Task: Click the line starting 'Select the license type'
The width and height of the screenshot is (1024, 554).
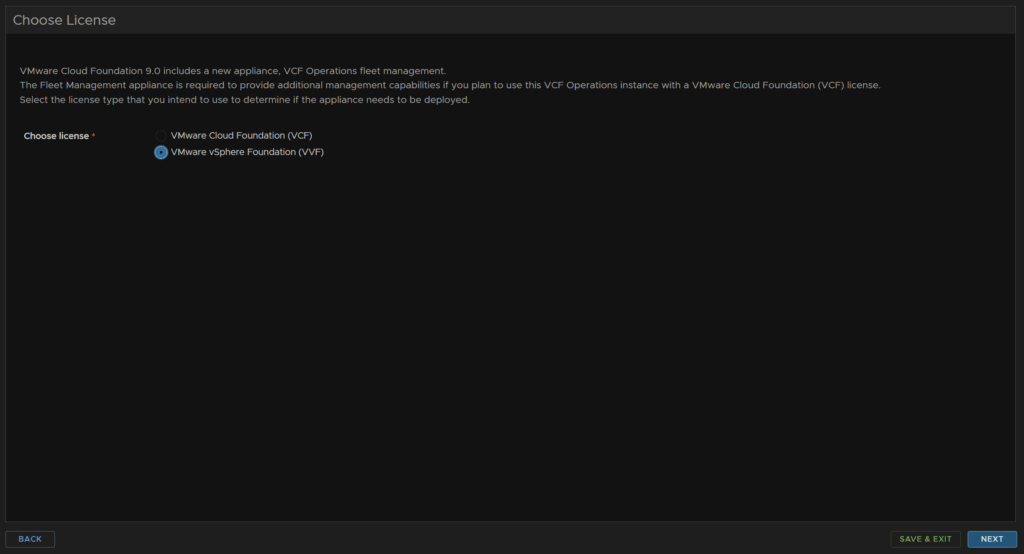Action: [244, 100]
